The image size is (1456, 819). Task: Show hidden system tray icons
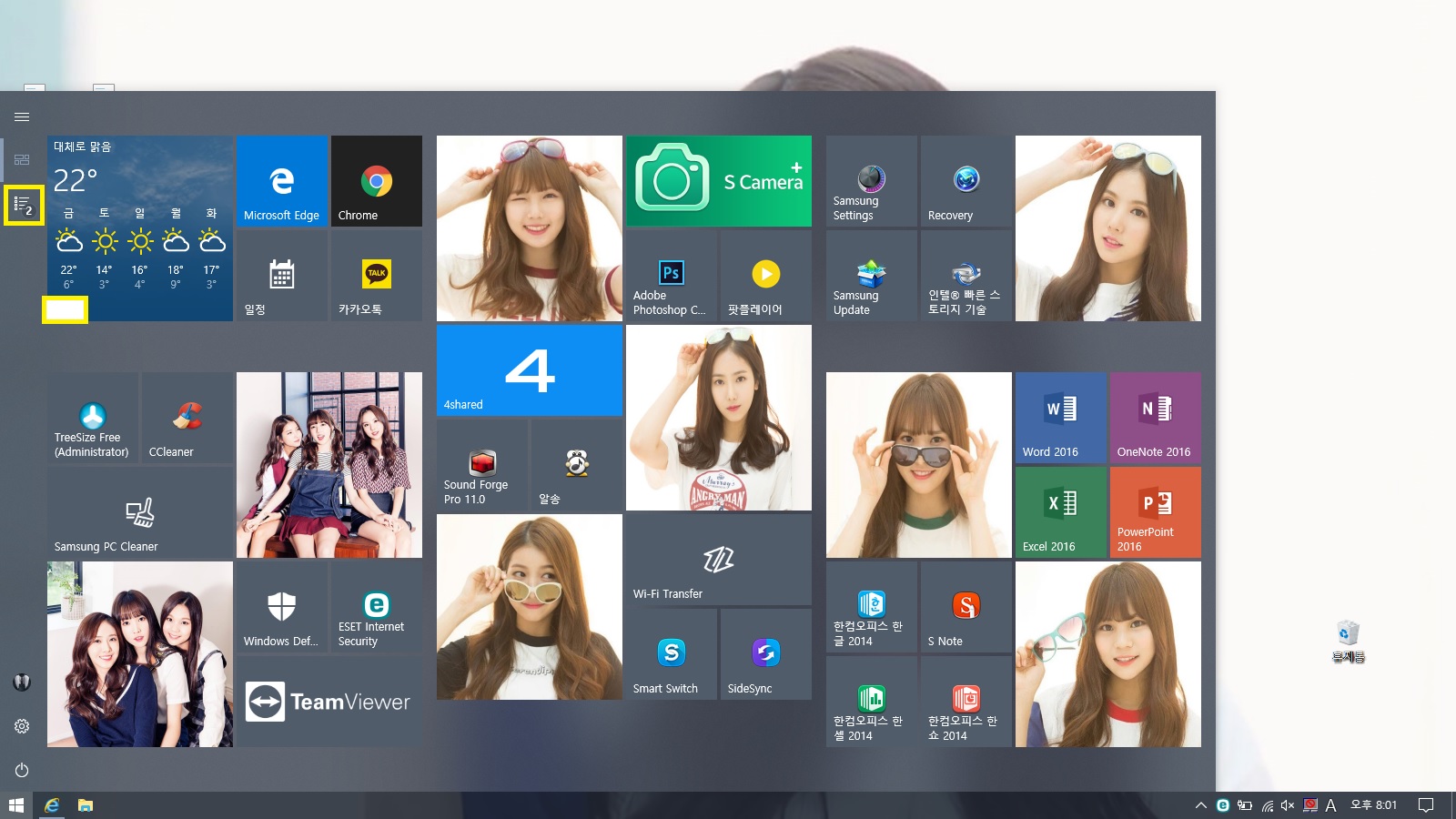pos(1201,805)
